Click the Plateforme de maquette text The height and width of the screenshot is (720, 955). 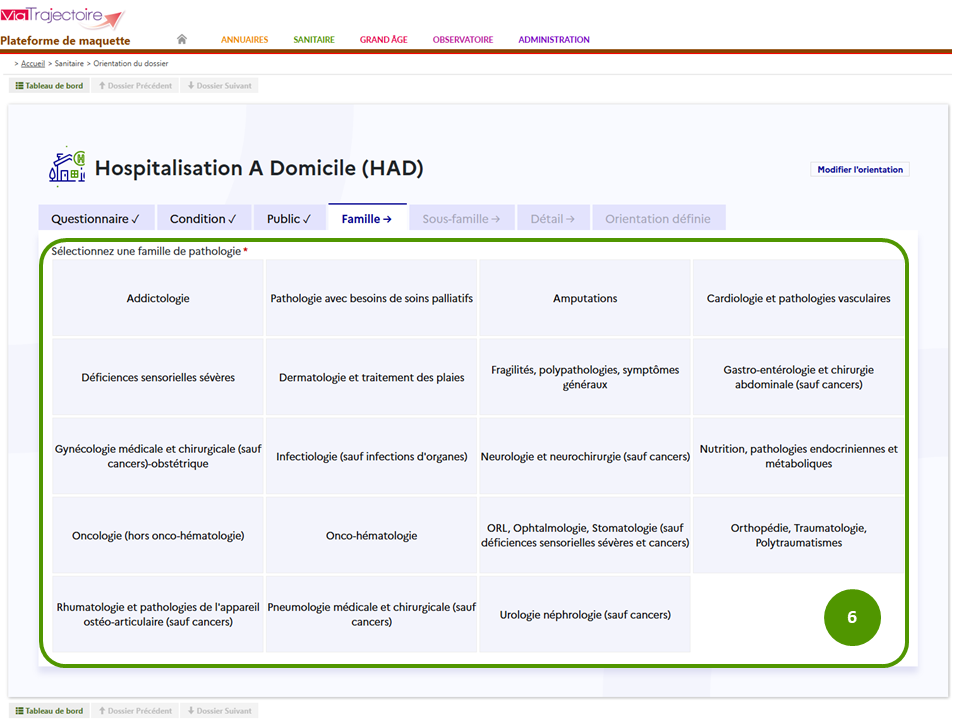click(65, 41)
